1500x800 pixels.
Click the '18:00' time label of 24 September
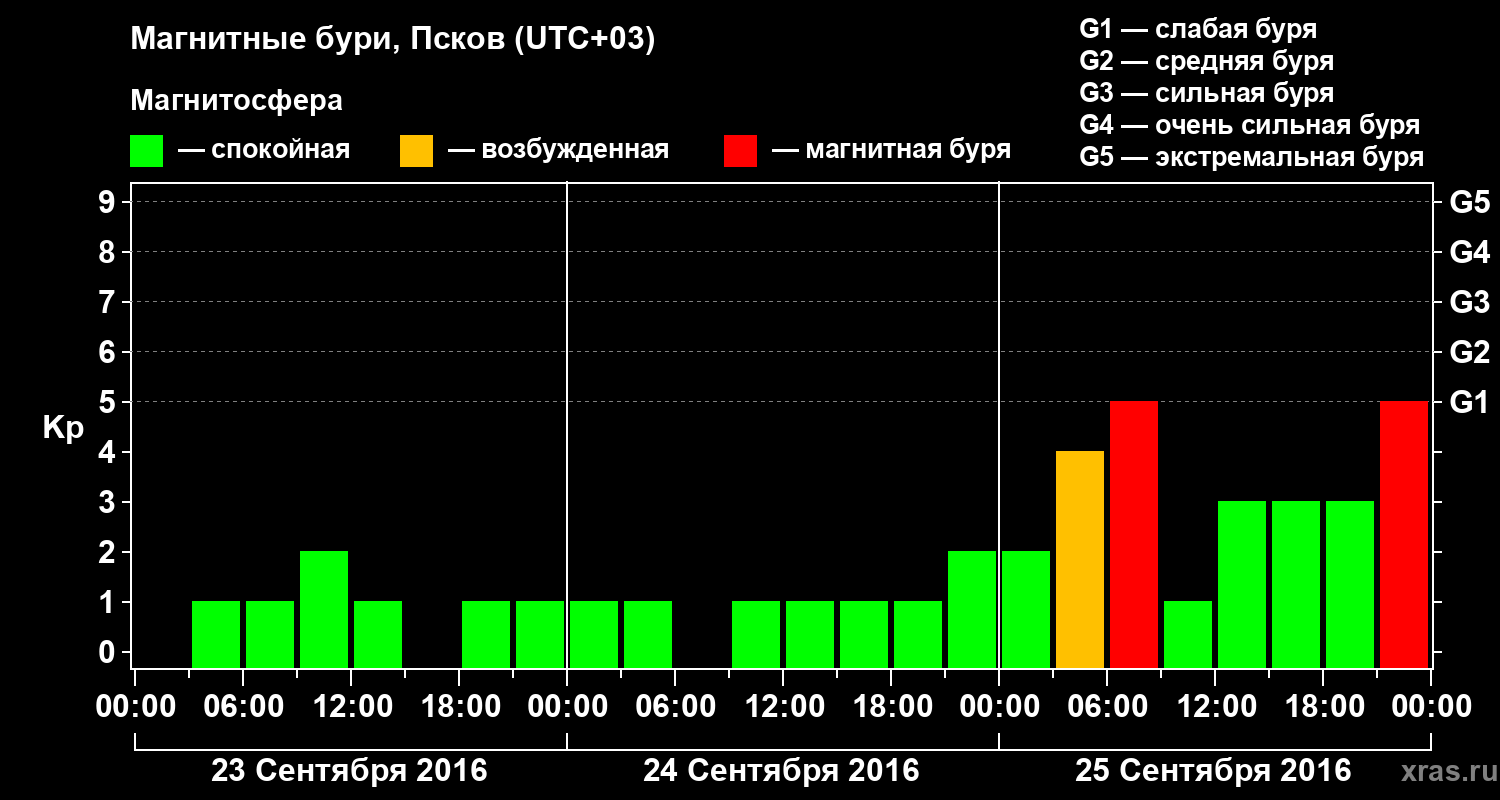click(x=891, y=707)
